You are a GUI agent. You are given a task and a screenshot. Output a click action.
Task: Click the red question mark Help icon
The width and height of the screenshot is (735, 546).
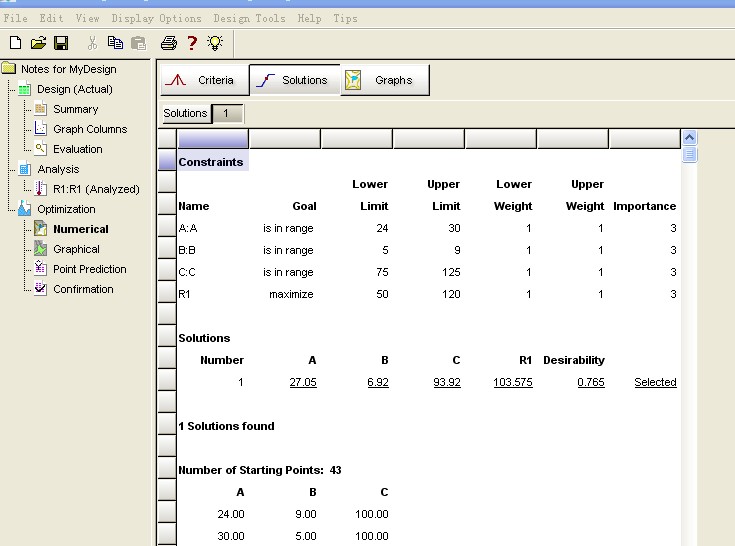pyautogui.click(x=192, y=43)
